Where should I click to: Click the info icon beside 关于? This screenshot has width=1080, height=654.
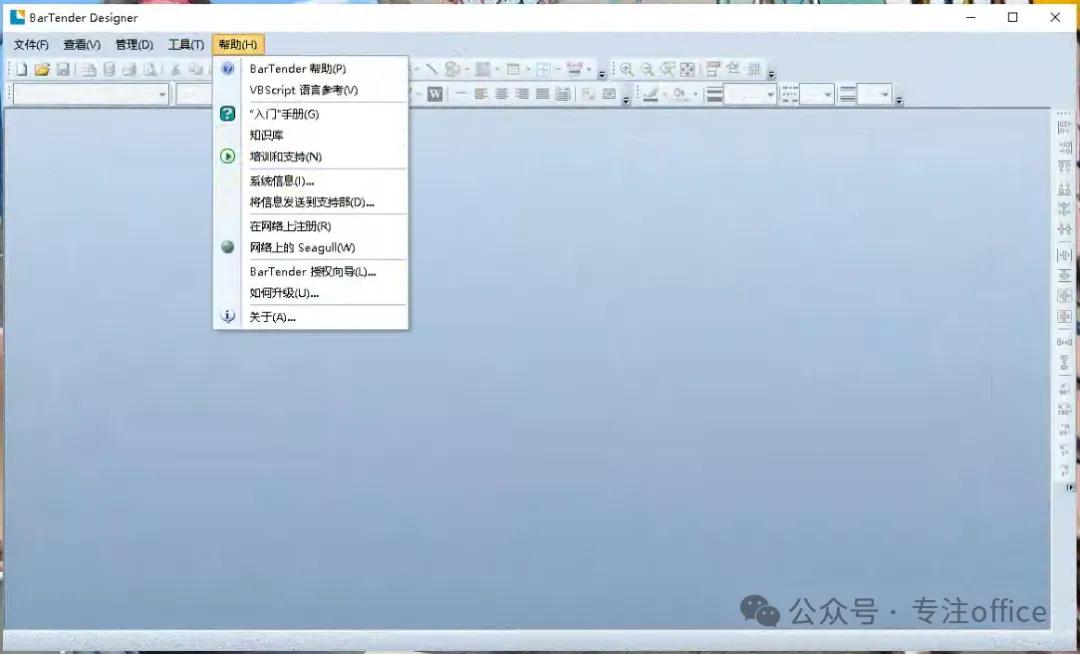pyautogui.click(x=227, y=316)
